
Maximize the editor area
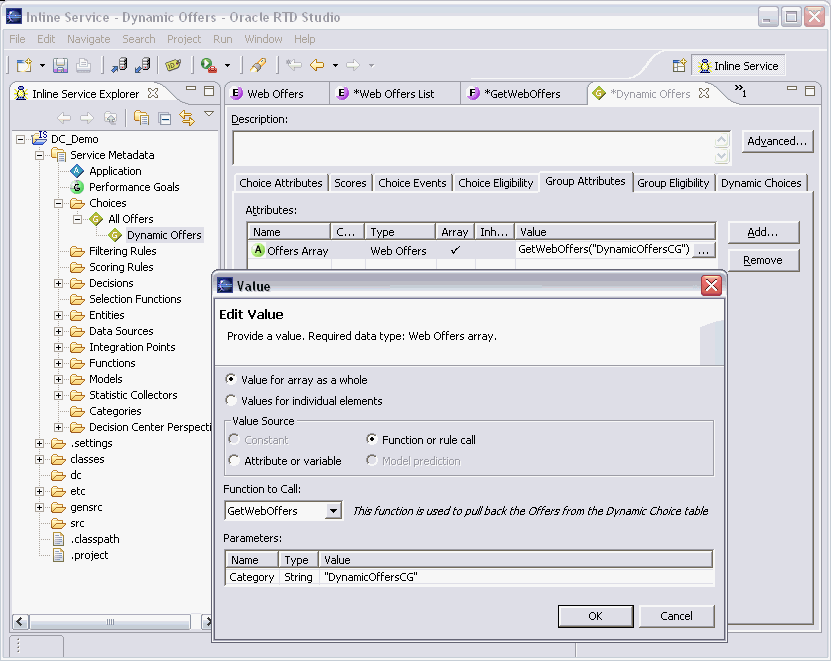tap(810, 91)
